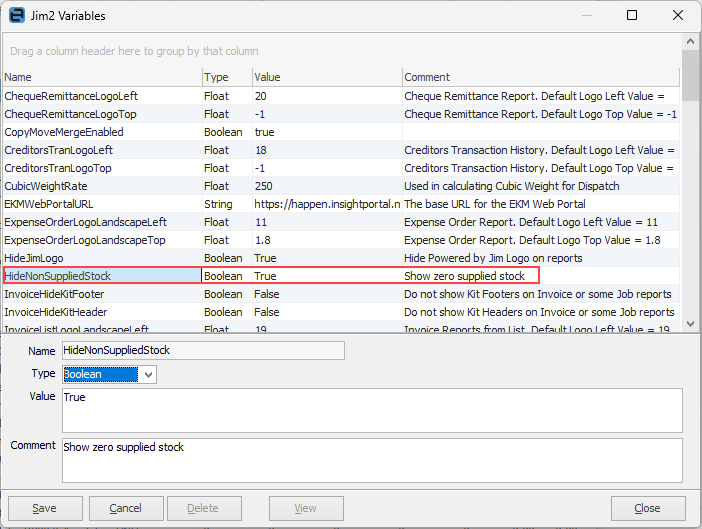Click the Comment column header
The width and height of the screenshot is (702, 529).
click(540, 77)
